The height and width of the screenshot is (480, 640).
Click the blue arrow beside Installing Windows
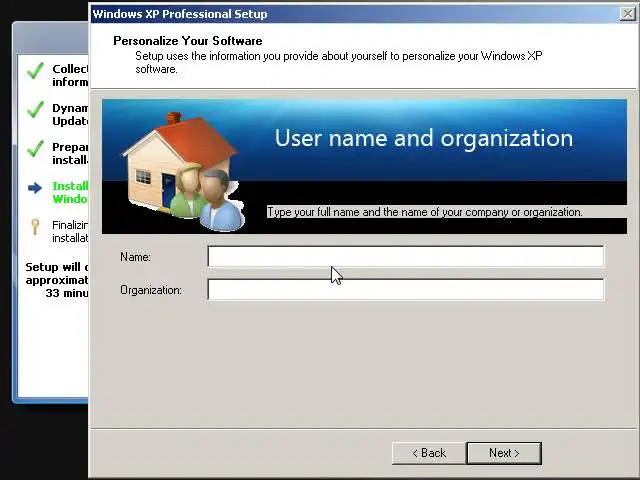tap(35, 188)
